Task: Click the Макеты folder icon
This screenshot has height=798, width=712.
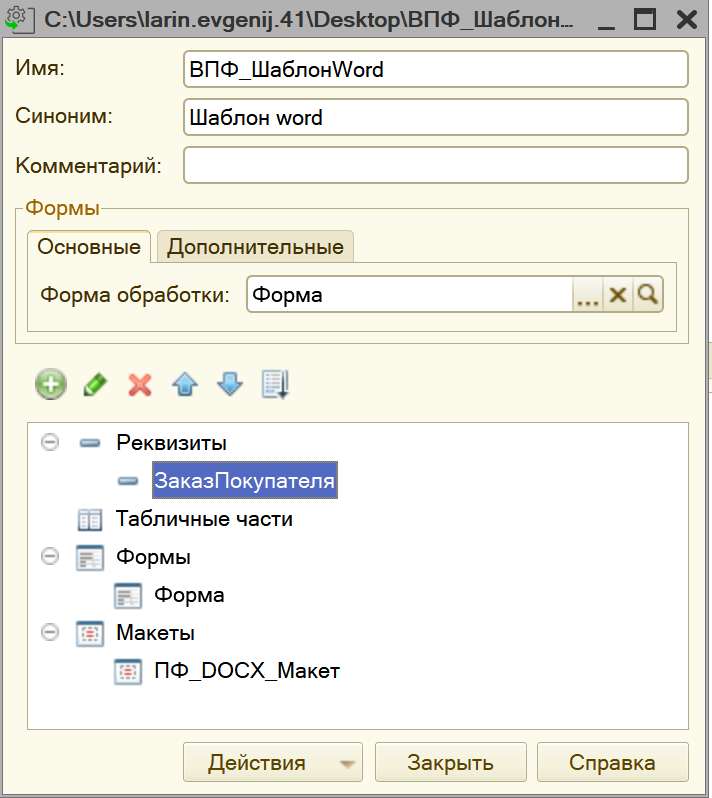Action: point(90,634)
